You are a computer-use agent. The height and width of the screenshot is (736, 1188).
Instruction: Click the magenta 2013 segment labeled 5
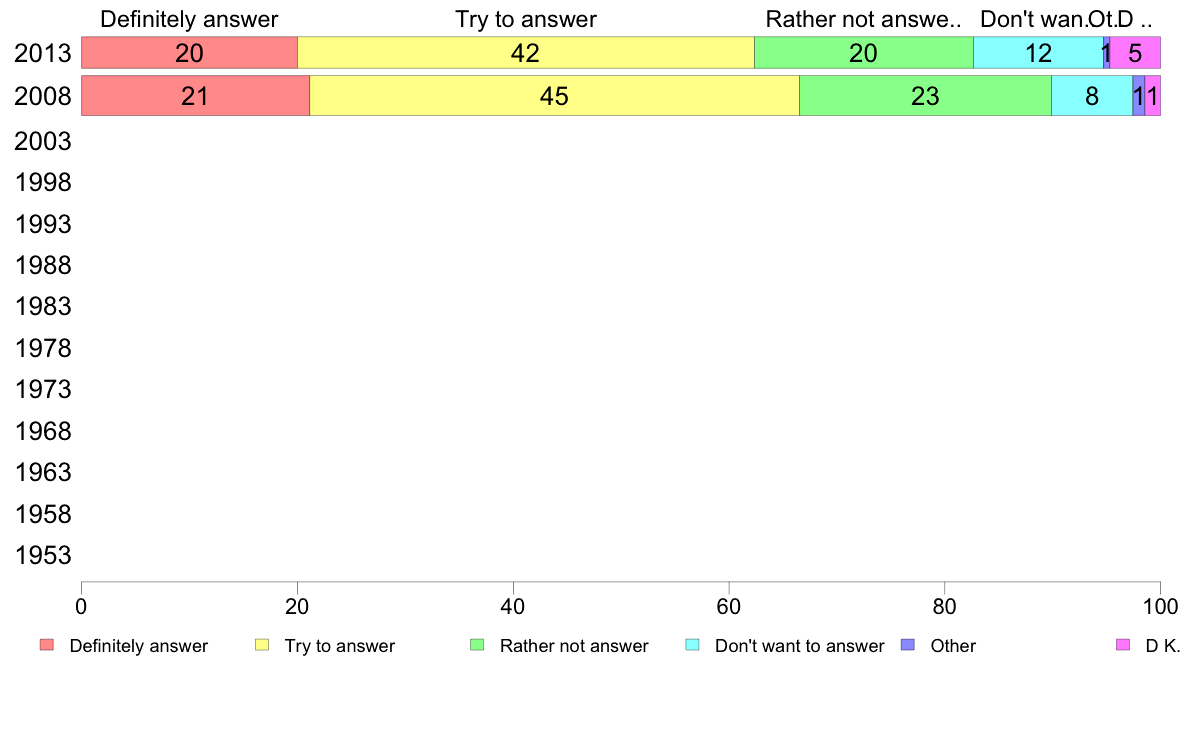(x=1135, y=52)
